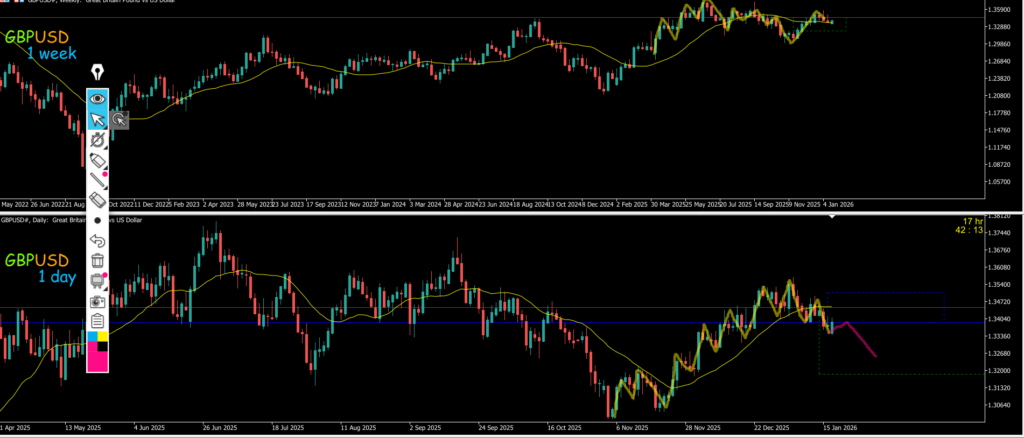
Task: Pick the cyan color swatch
Action: pyautogui.click(x=92, y=337)
